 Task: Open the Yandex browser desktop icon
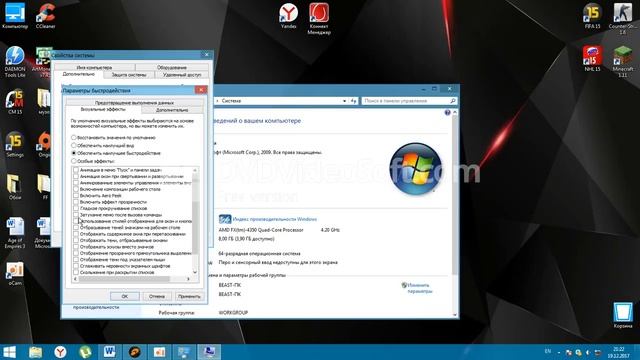288,16
